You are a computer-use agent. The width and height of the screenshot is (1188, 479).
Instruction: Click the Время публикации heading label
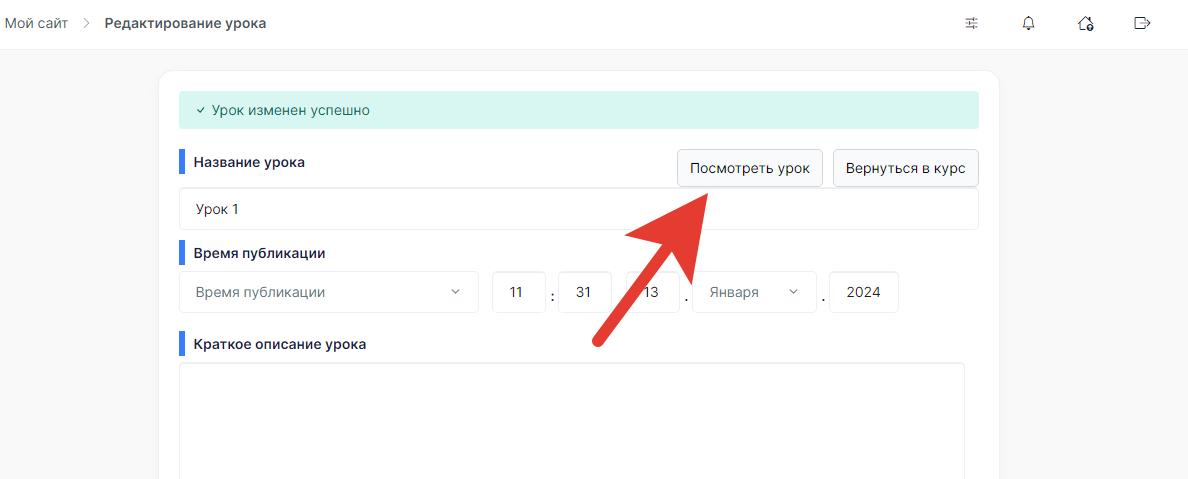259,253
